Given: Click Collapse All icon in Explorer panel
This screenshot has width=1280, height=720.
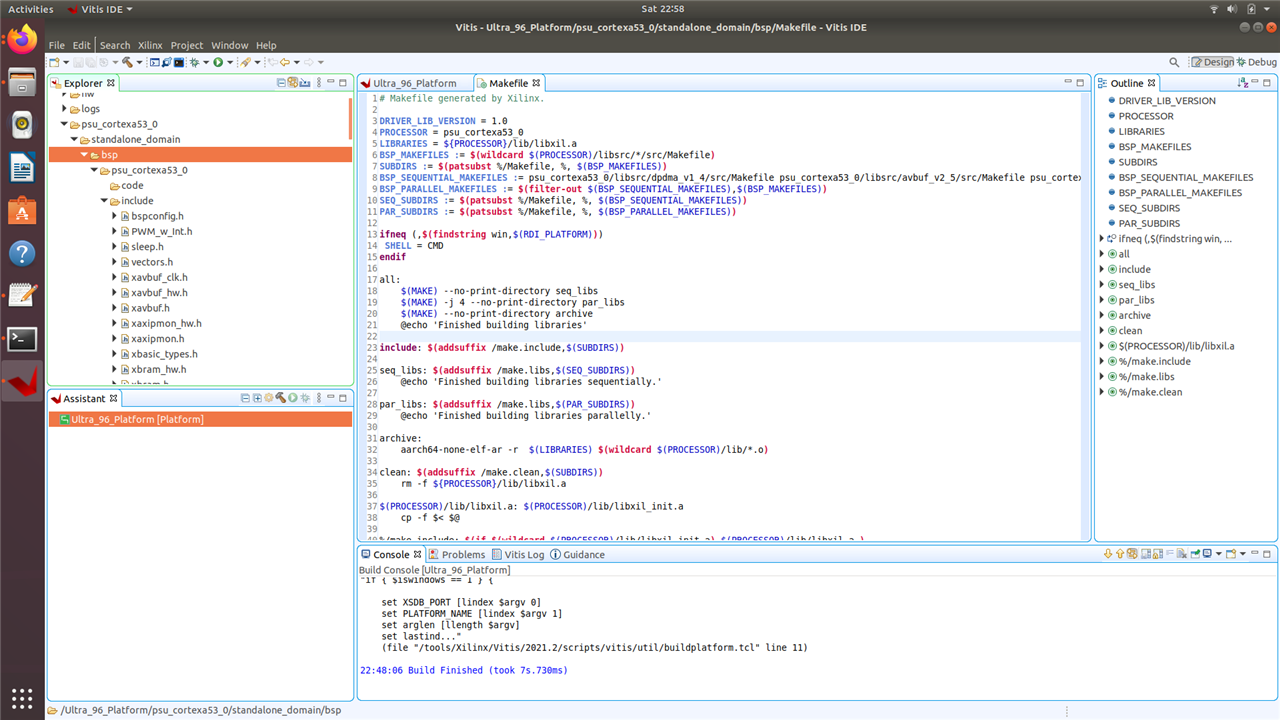Looking at the screenshot, I should pos(281,83).
